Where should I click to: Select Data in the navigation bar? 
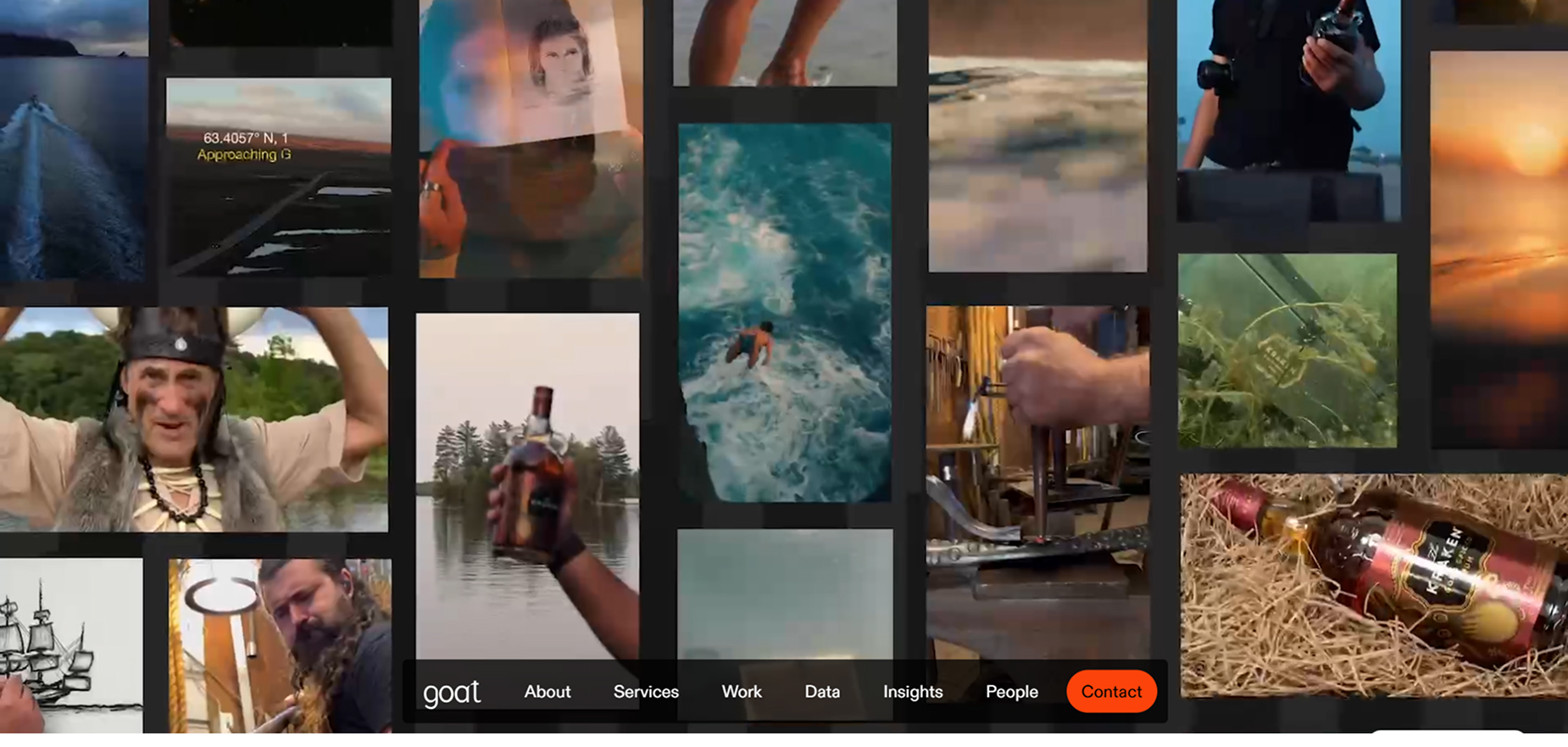822,692
